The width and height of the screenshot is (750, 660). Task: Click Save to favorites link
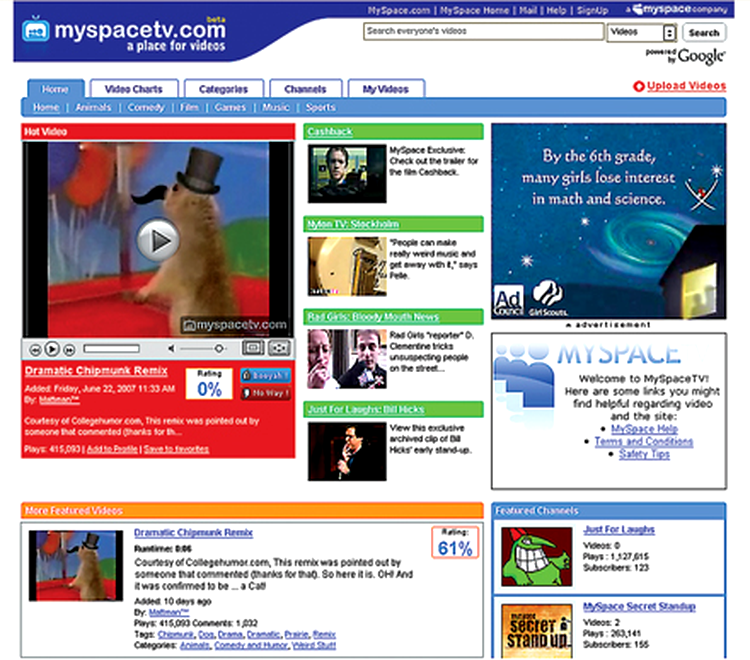[176, 449]
